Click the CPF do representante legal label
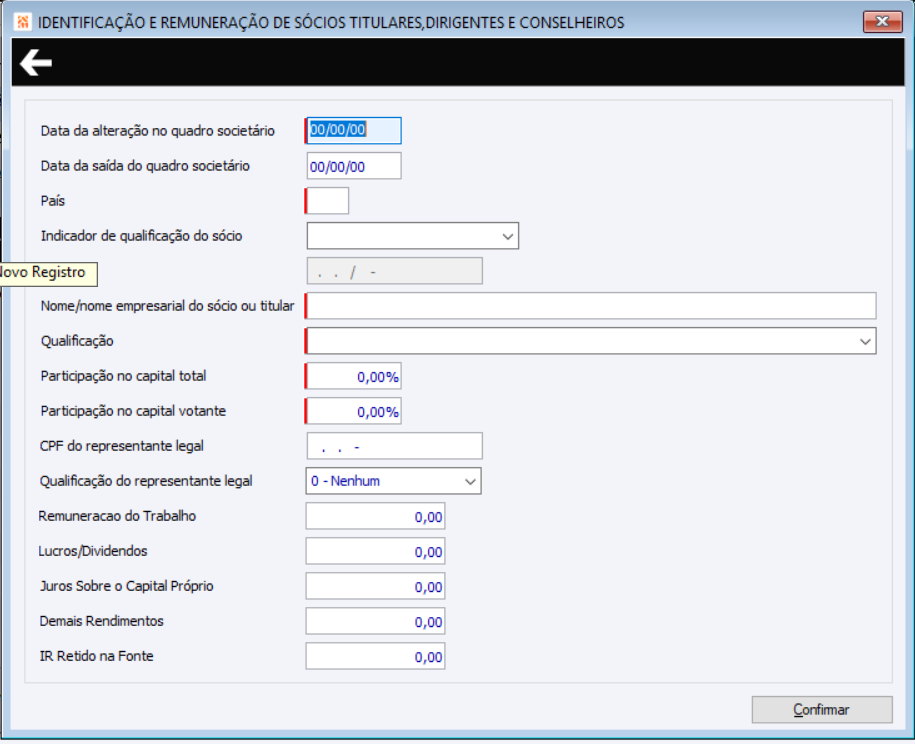This screenshot has width=915, height=744. [122, 446]
